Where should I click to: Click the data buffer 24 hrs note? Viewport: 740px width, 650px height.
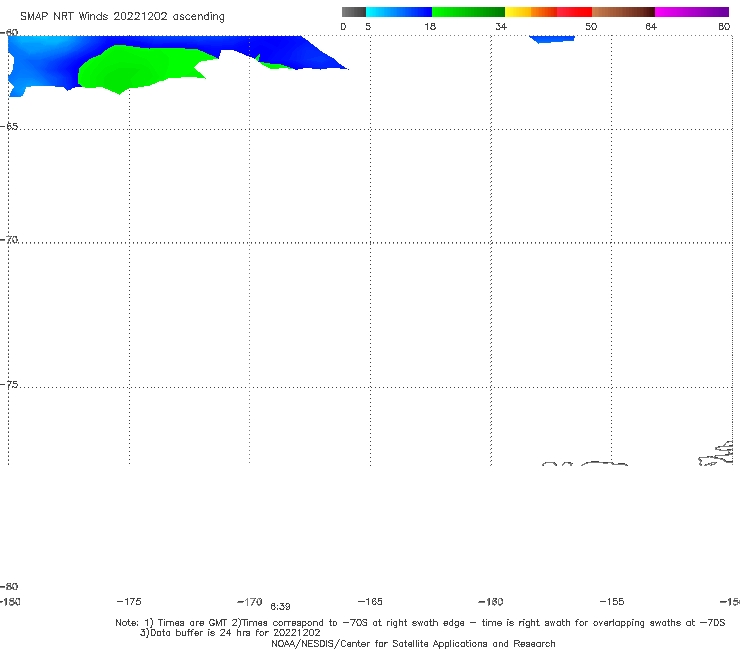pyautogui.click(x=230, y=633)
